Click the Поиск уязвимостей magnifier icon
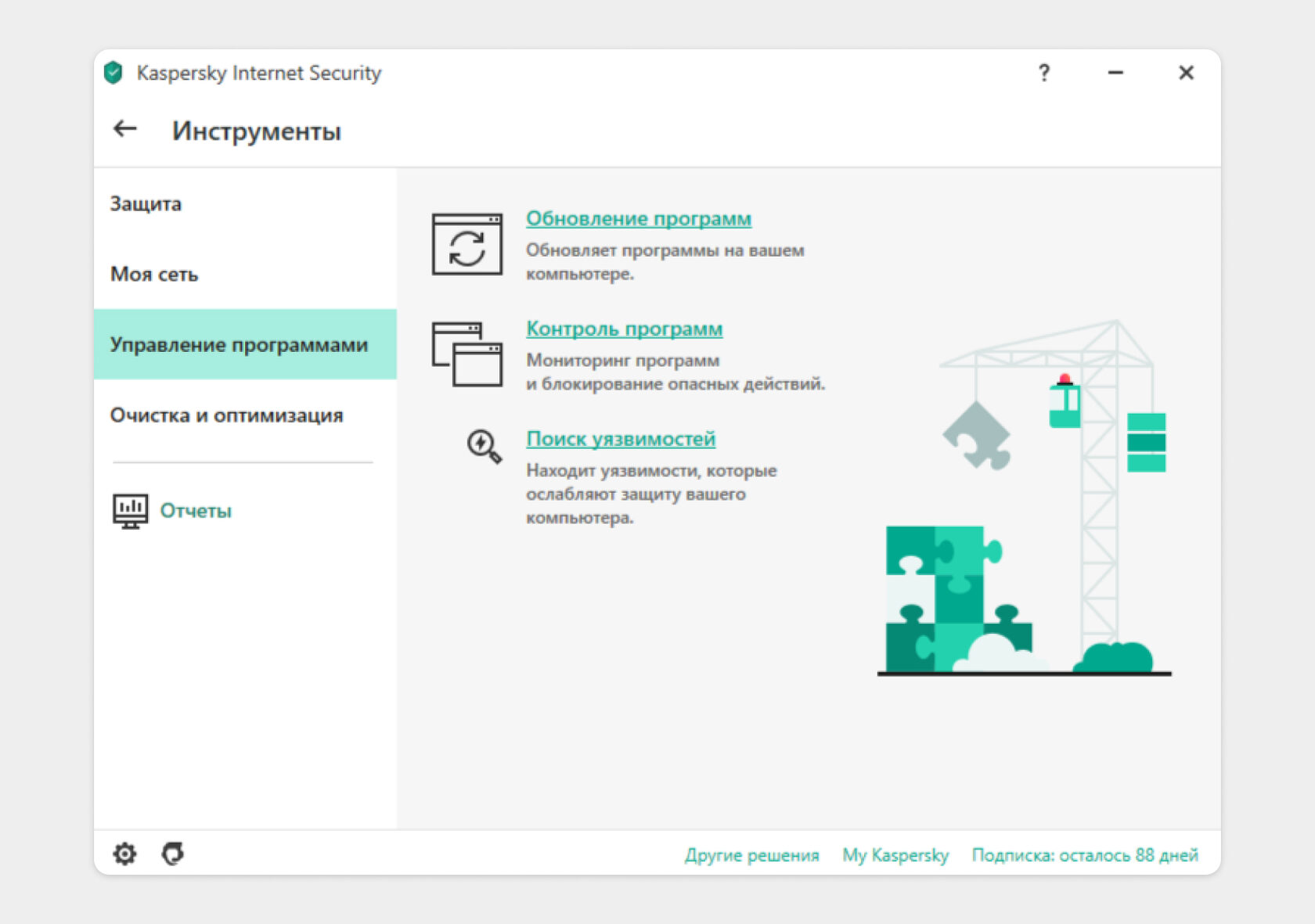 click(484, 447)
